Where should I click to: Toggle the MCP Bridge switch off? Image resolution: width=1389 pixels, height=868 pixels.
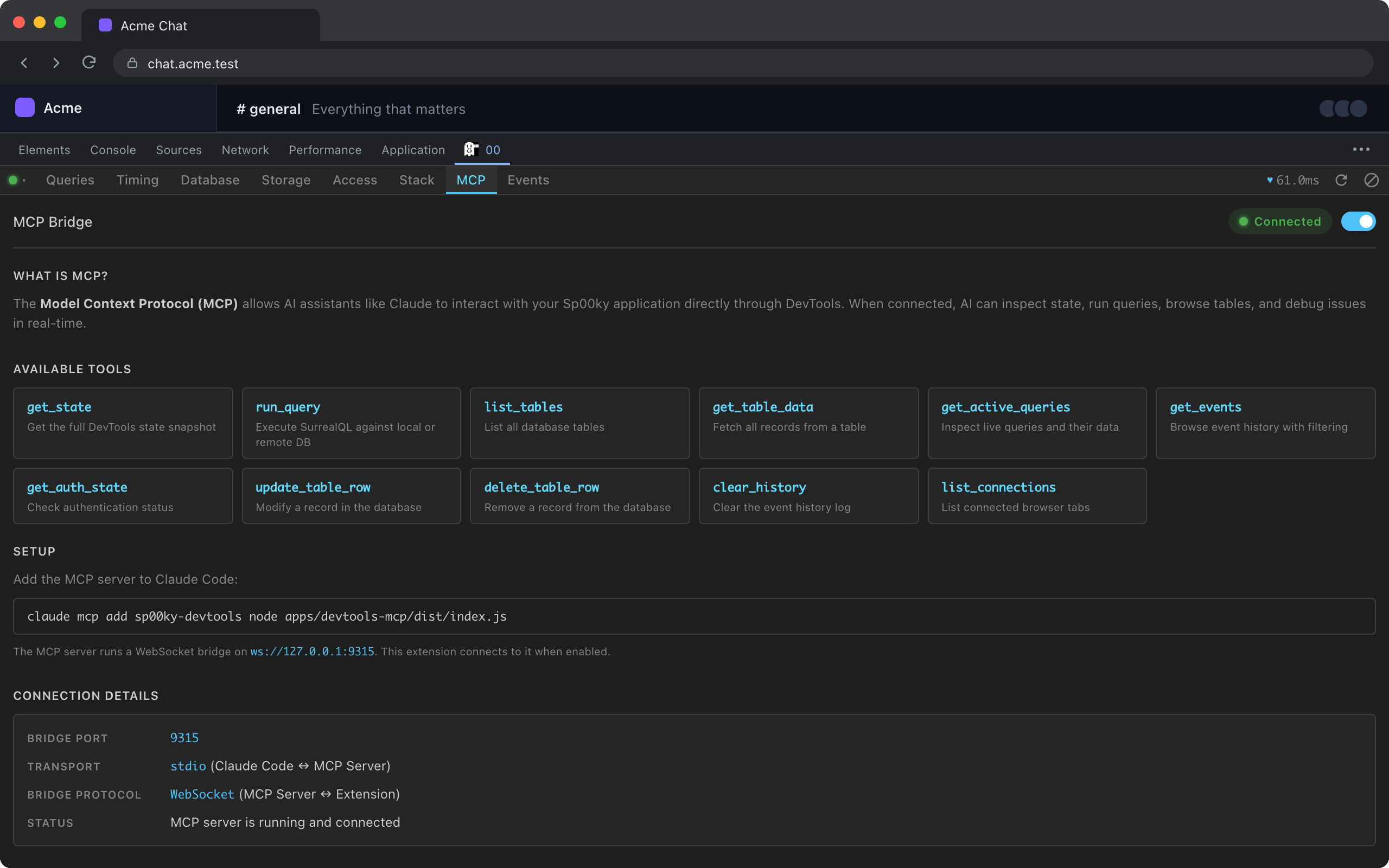point(1358,221)
